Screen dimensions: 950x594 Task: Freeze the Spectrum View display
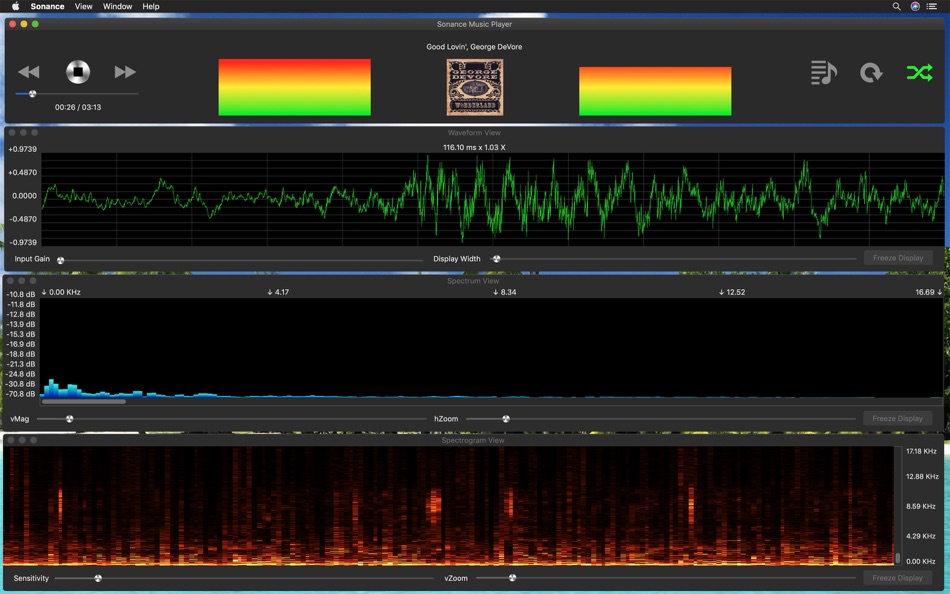point(897,418)
